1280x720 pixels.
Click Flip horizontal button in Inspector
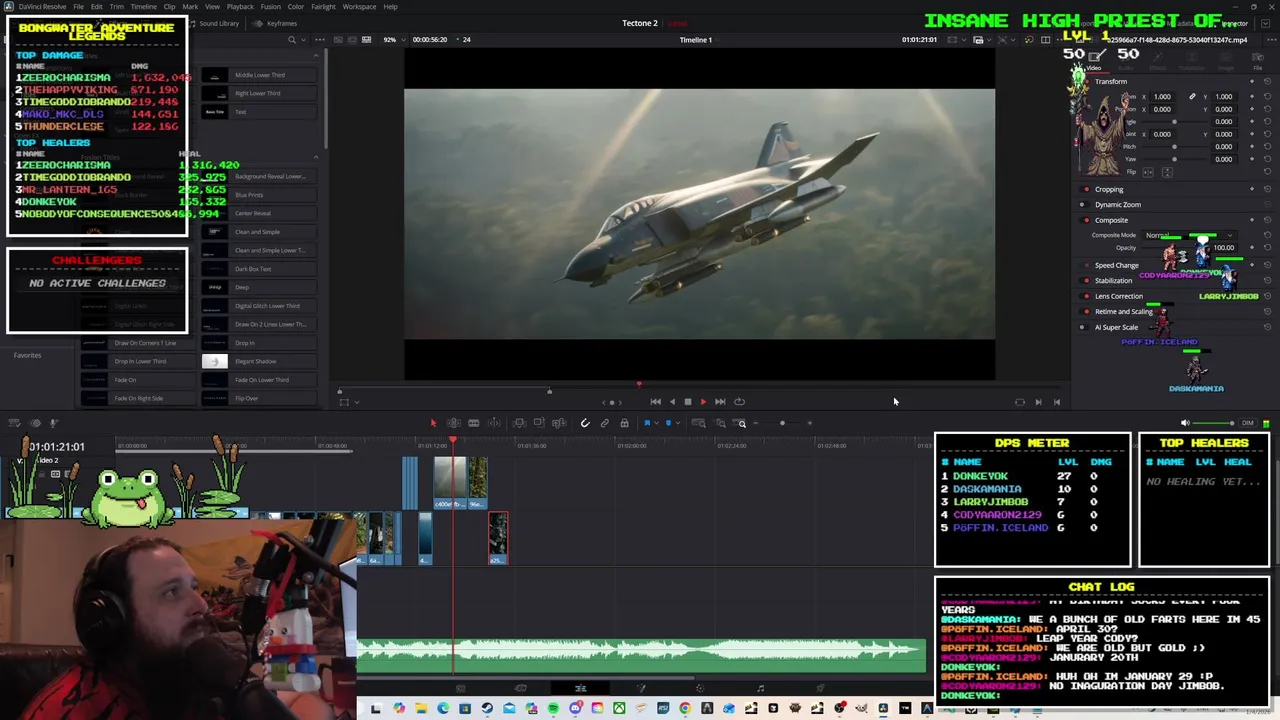[1148, 172]
